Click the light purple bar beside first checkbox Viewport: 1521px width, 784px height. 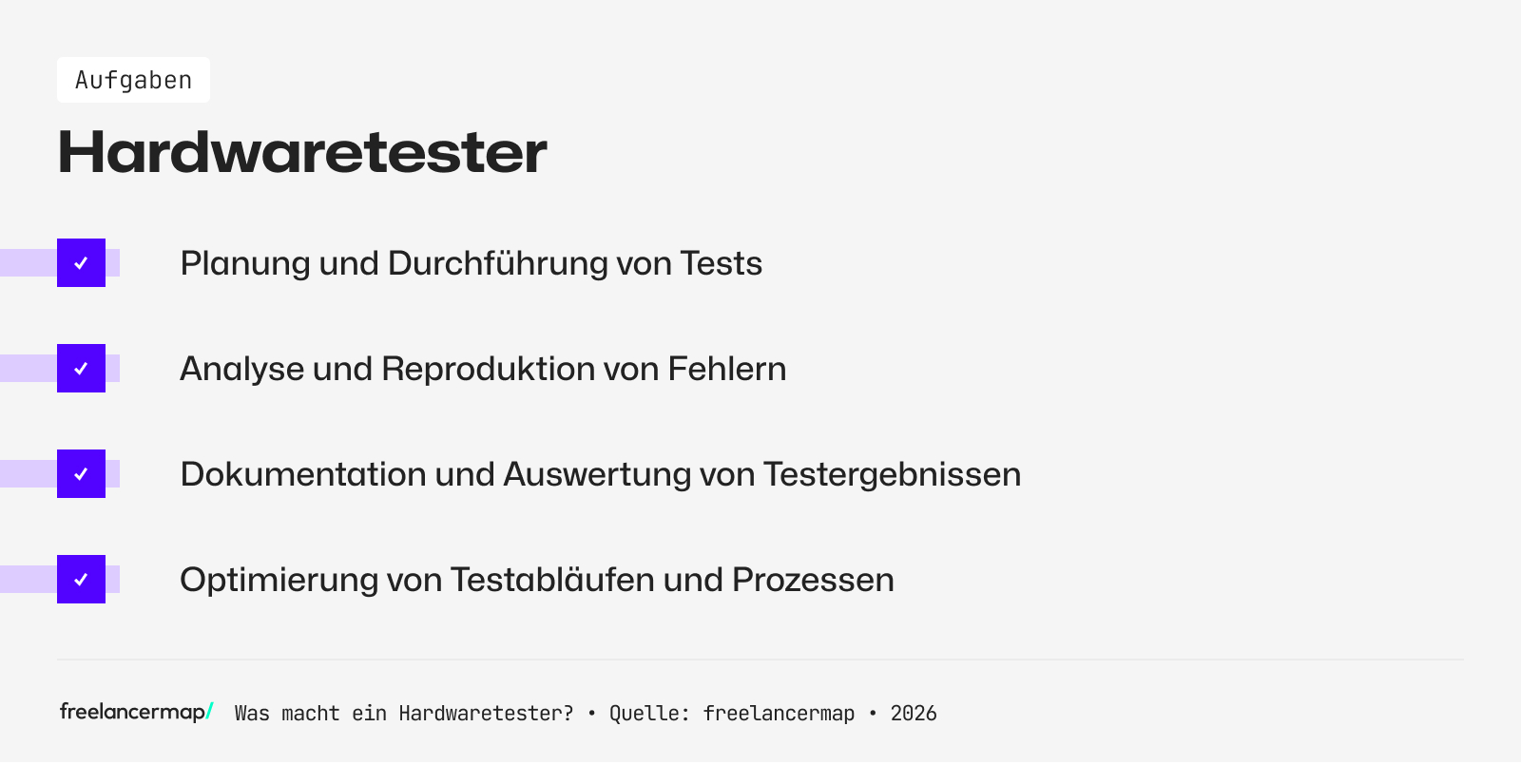click(x=28, y=263)
